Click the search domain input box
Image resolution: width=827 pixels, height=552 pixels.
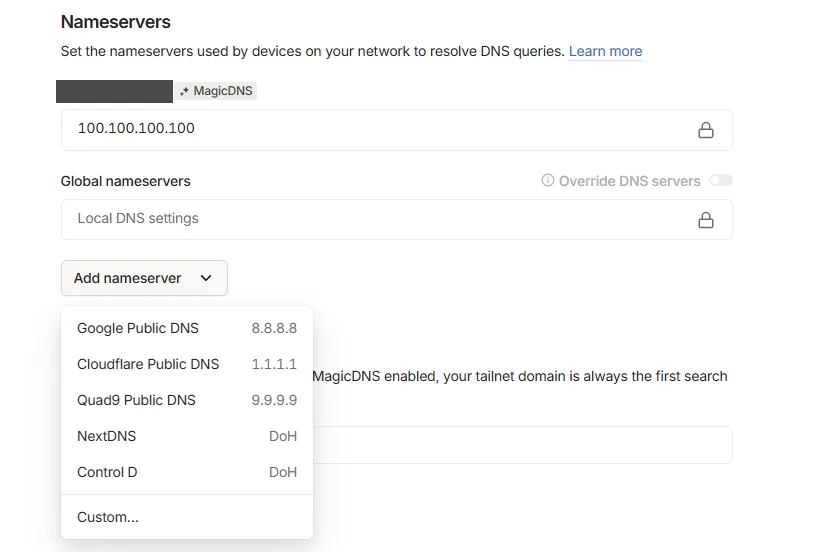(522, 445)
